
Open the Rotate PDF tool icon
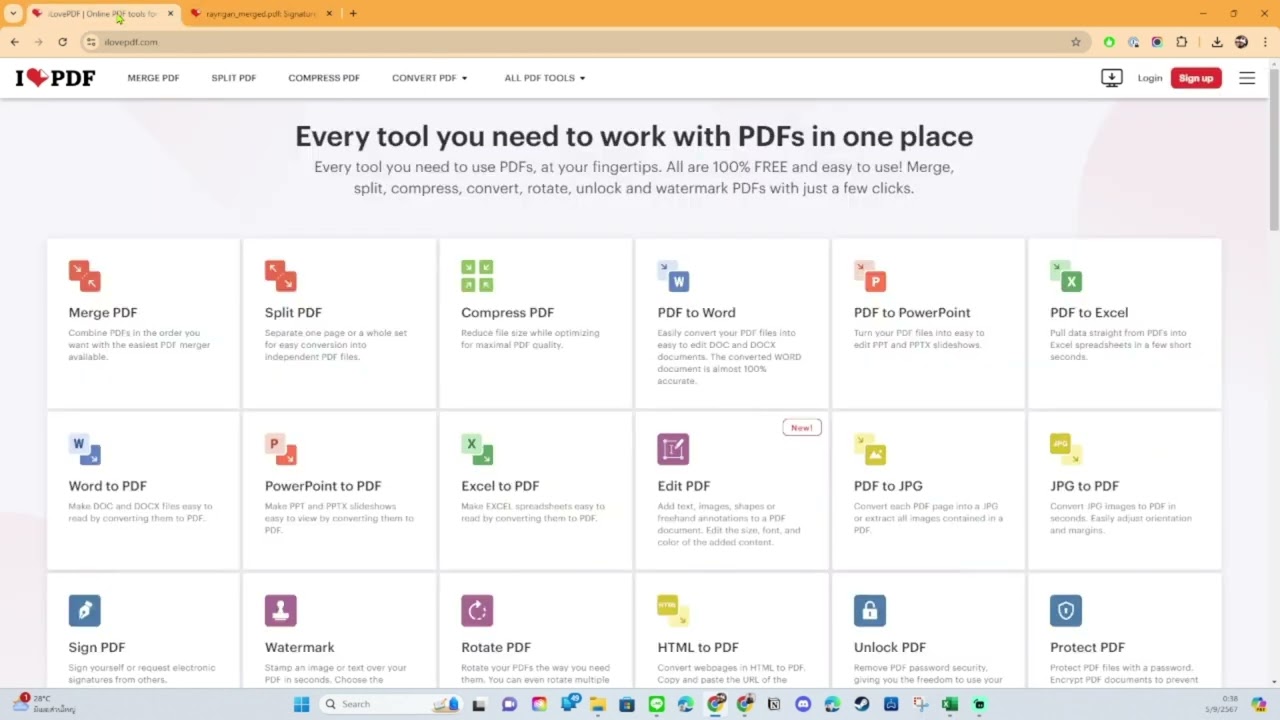click(x=477, y=610)
